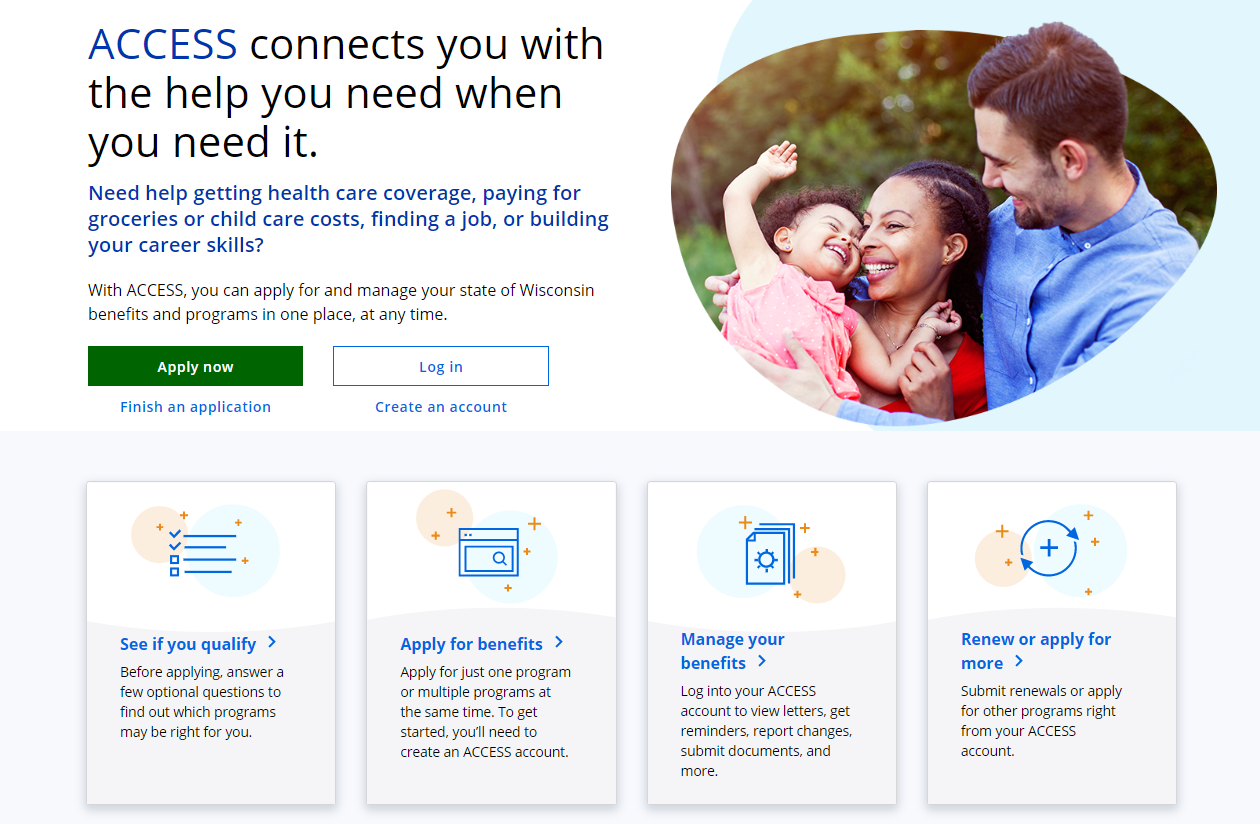Open the Create an account link
The height and width of the screenshot is (824, 1260).
[441, 407]
